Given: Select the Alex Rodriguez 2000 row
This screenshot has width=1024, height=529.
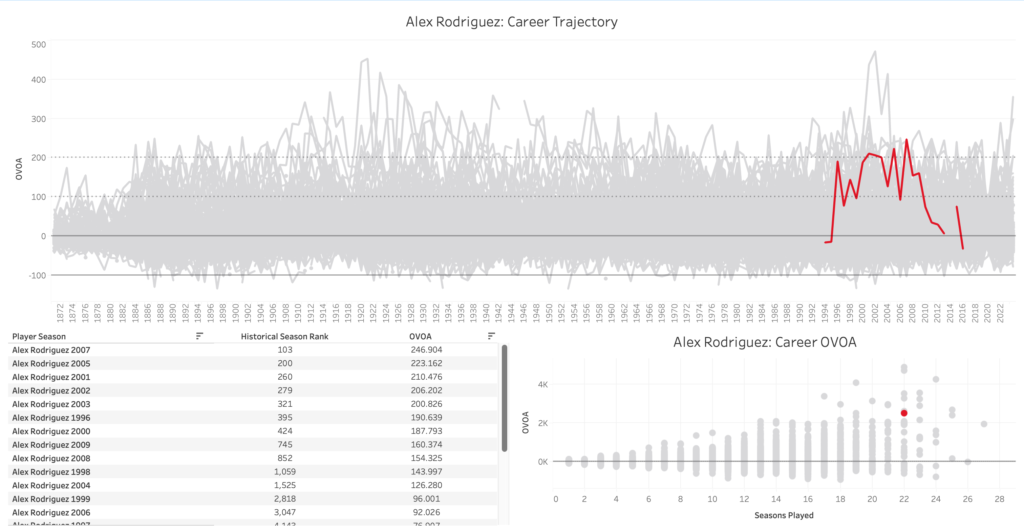Looking at the screenshot, I should 253,431.
